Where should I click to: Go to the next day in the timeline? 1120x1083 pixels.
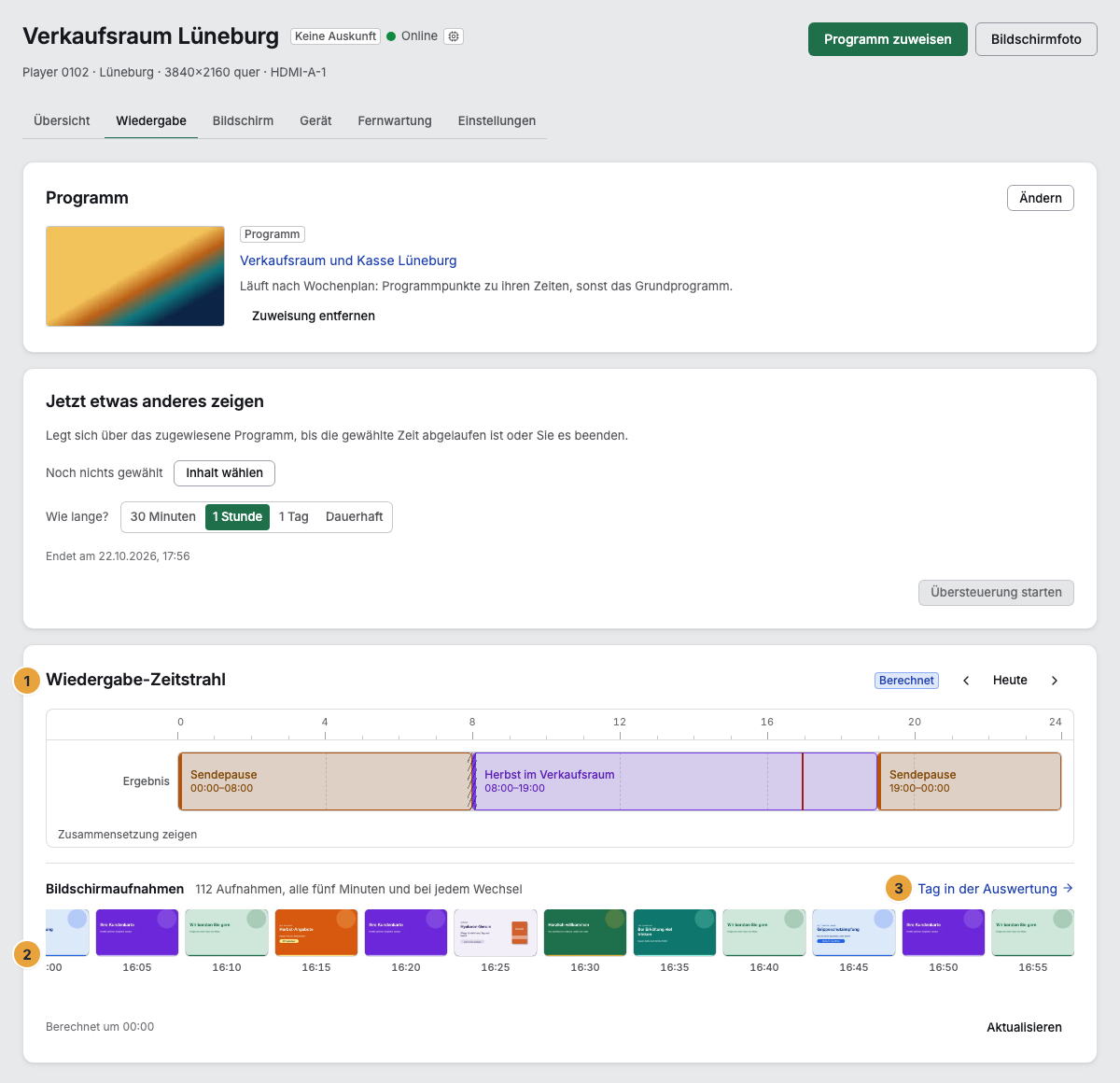(1055, 681)
